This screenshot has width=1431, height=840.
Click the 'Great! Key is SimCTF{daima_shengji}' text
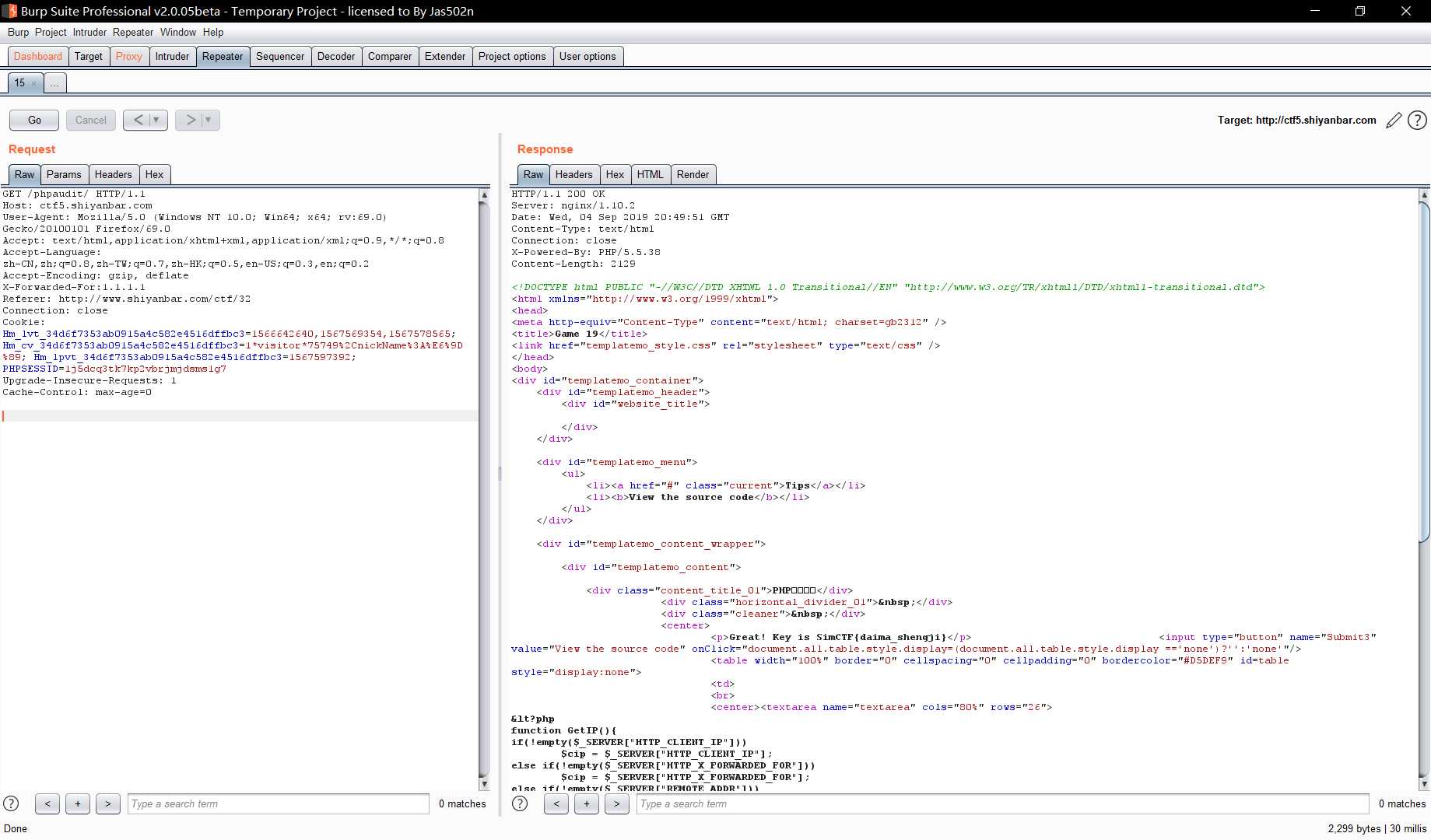pyautogui.click(x=837, y=637)
